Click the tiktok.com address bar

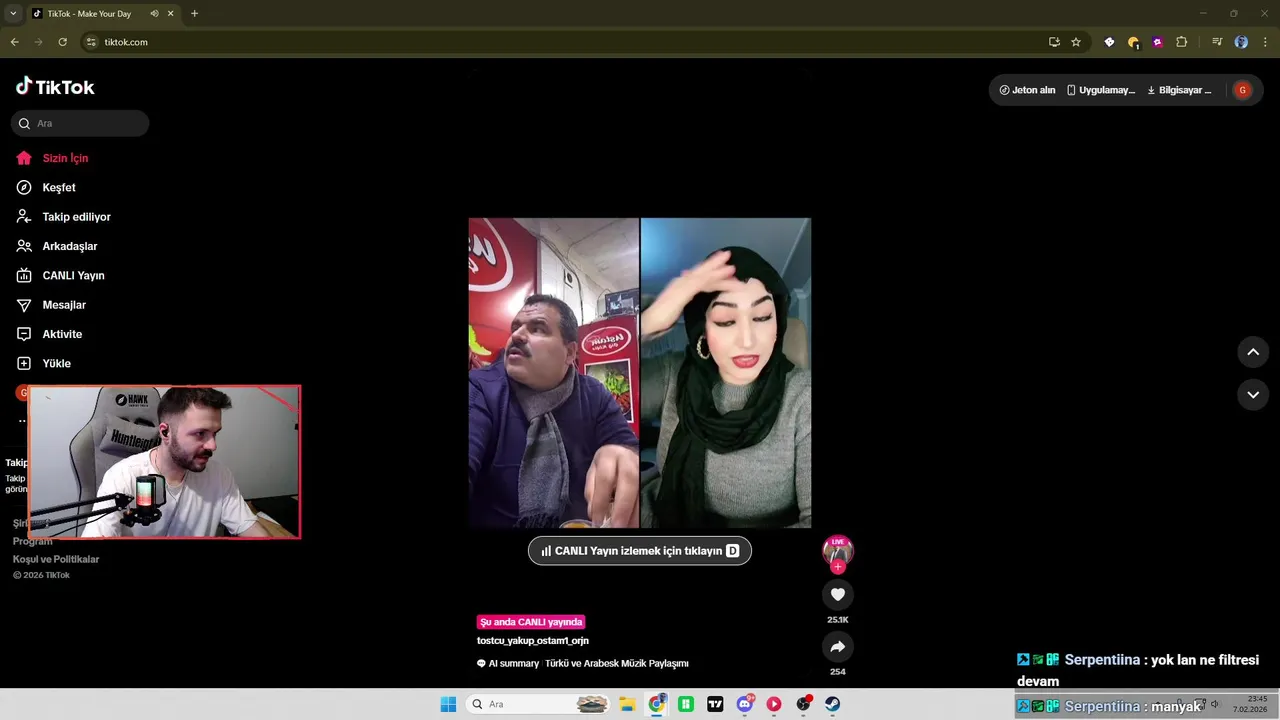tap(560, 42)
